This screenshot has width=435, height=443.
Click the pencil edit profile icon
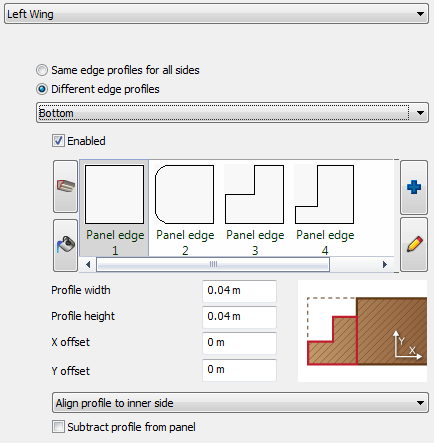[414, 244]
